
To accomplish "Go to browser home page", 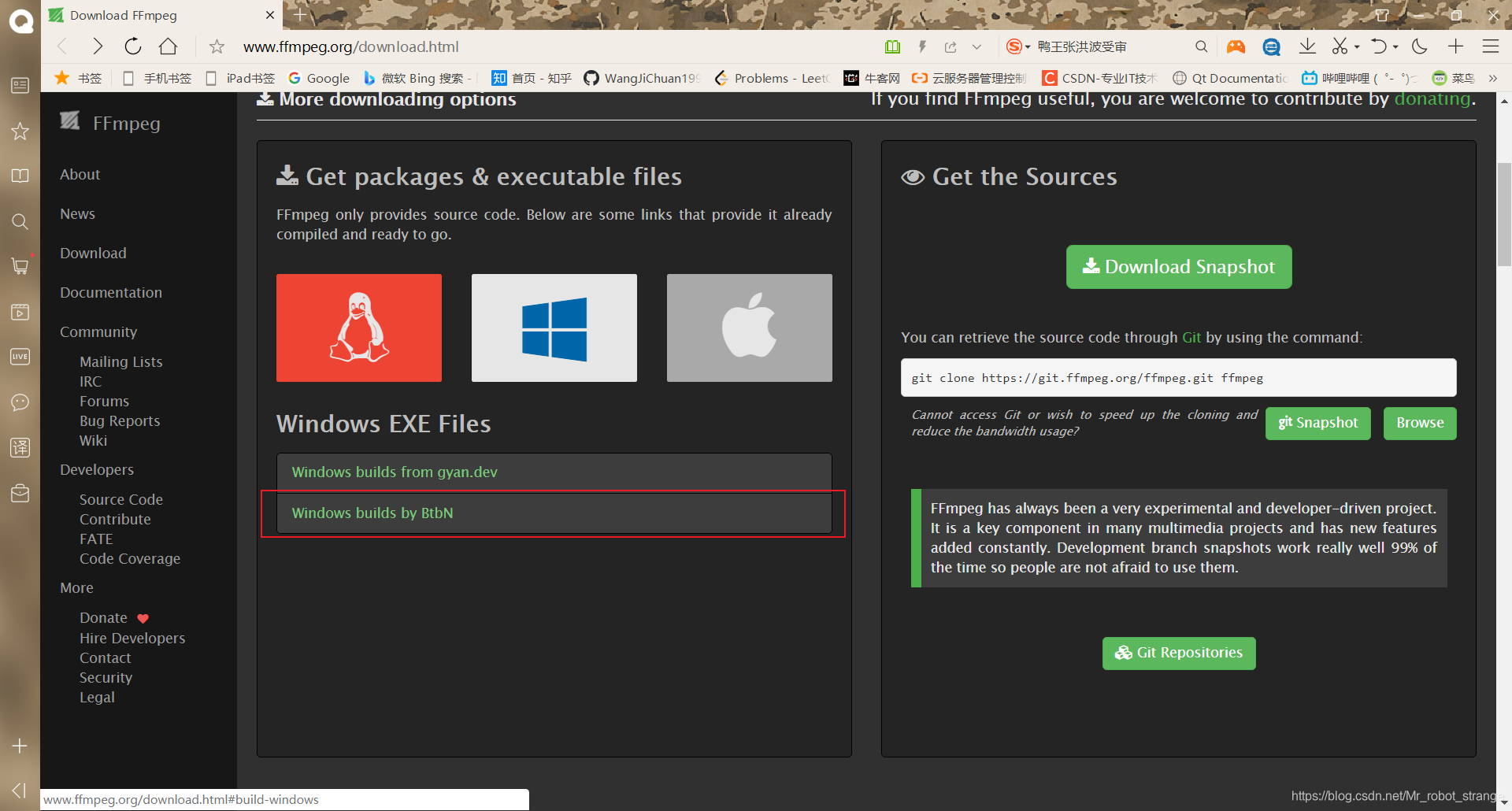I will coord(168,46).
